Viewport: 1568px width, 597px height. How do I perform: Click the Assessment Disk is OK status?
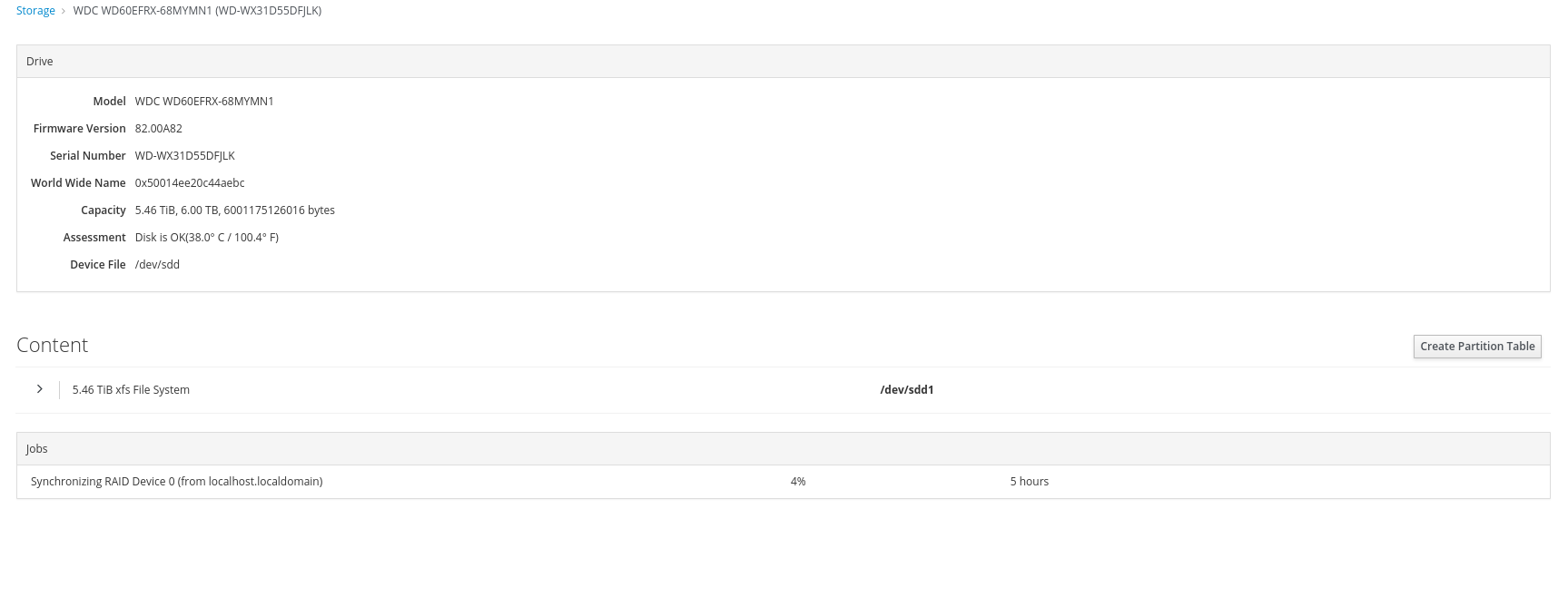[x=206, y=237]
